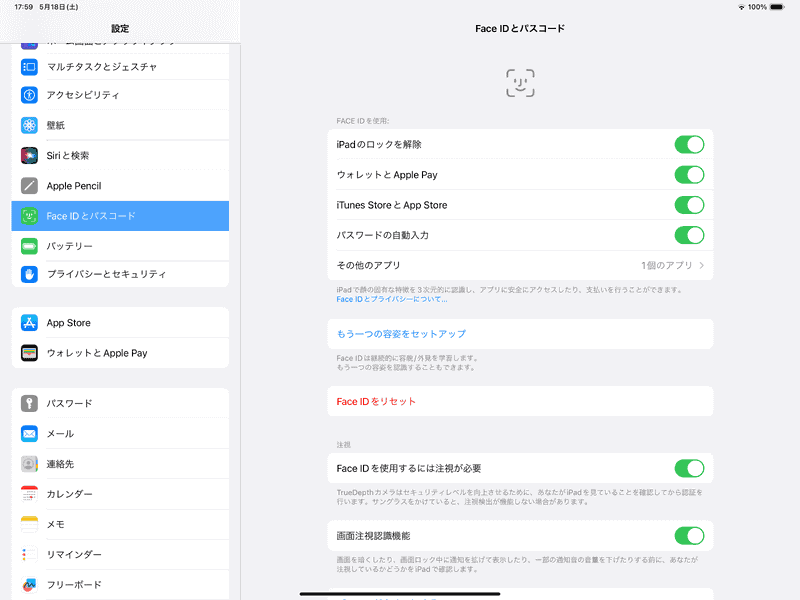
Task: Click the リマインダー sidebar icon
Action: (30, 554)
